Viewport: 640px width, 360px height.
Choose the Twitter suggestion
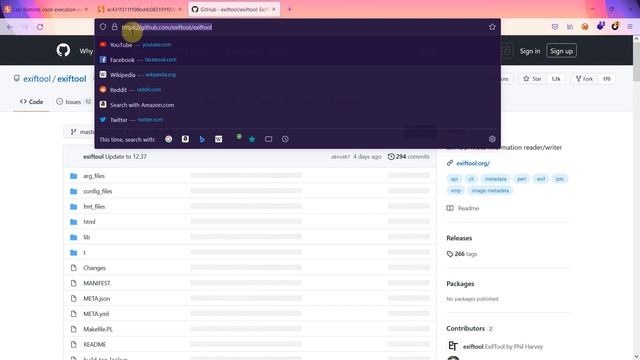298,120
